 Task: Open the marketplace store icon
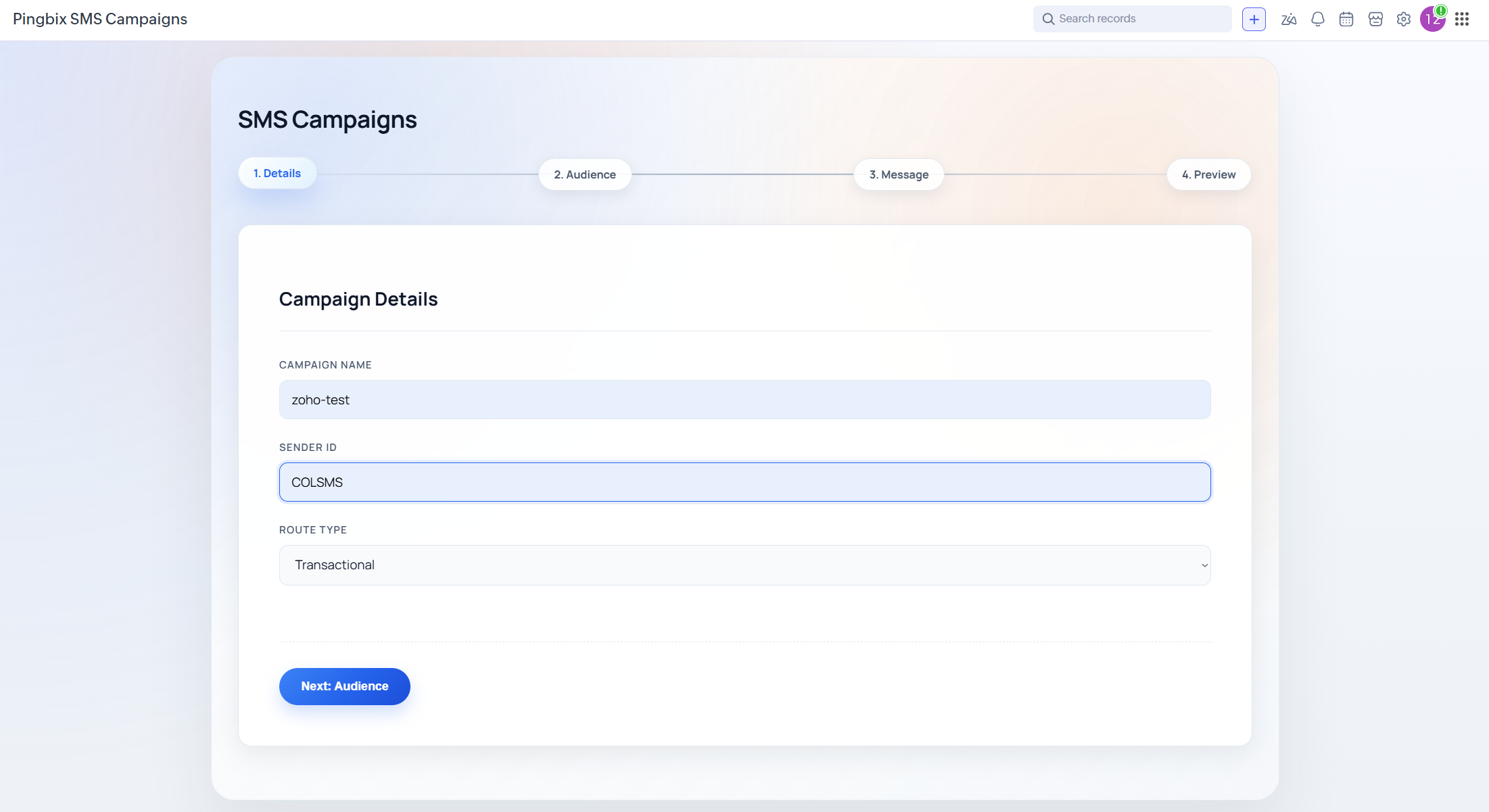pyautogui.click(x=1375, y=19)
